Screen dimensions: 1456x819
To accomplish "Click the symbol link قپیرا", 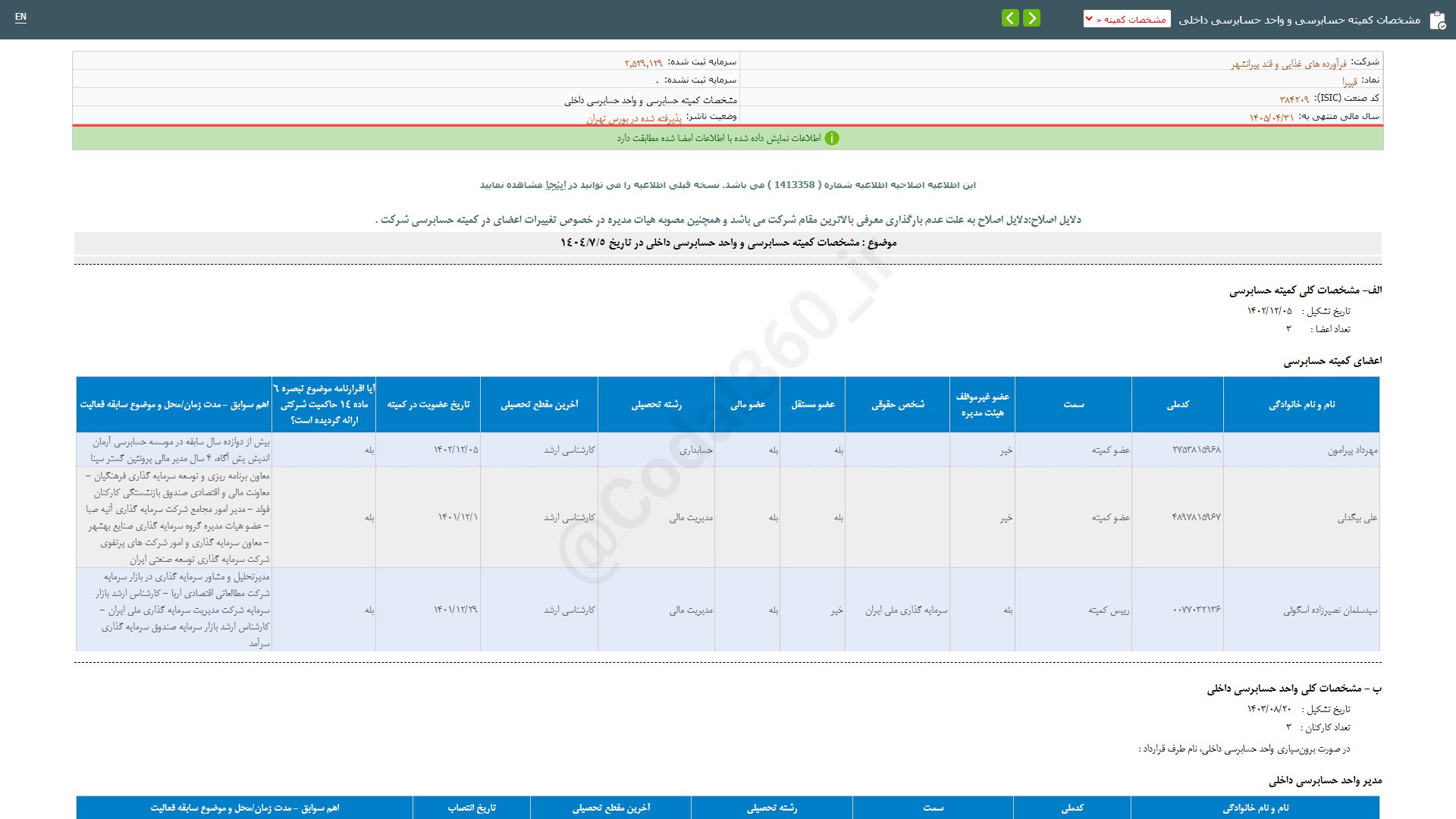I will tap(1349, 82).
